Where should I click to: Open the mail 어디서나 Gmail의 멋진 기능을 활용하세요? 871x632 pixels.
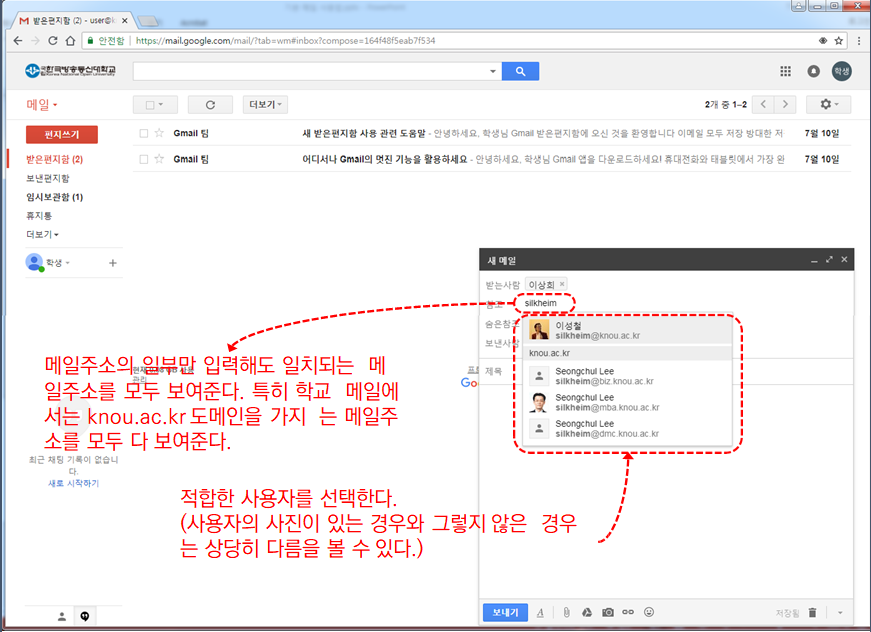coord(492,159)
